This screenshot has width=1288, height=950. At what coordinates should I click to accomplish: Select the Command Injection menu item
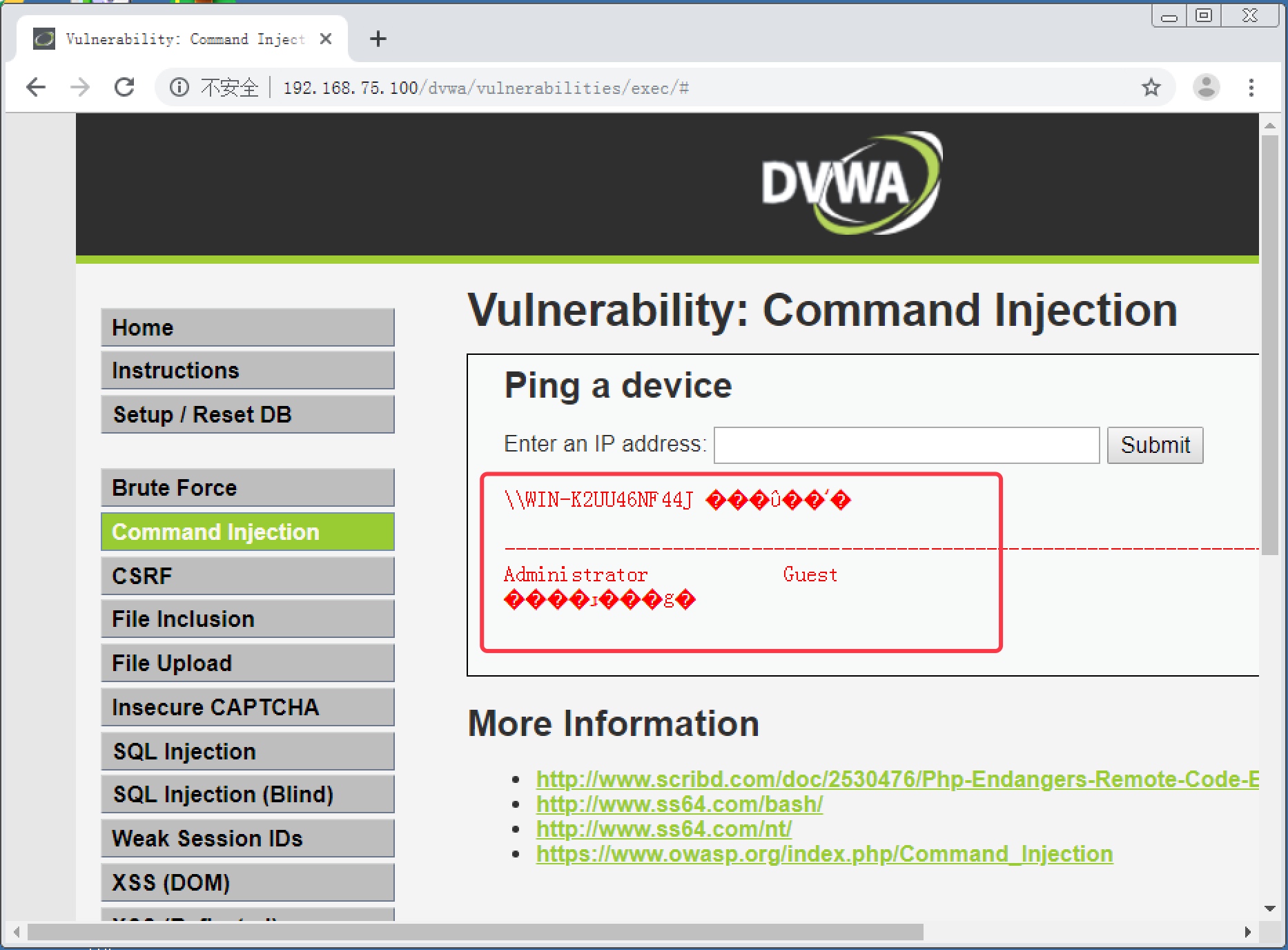[x=248, y=532]
